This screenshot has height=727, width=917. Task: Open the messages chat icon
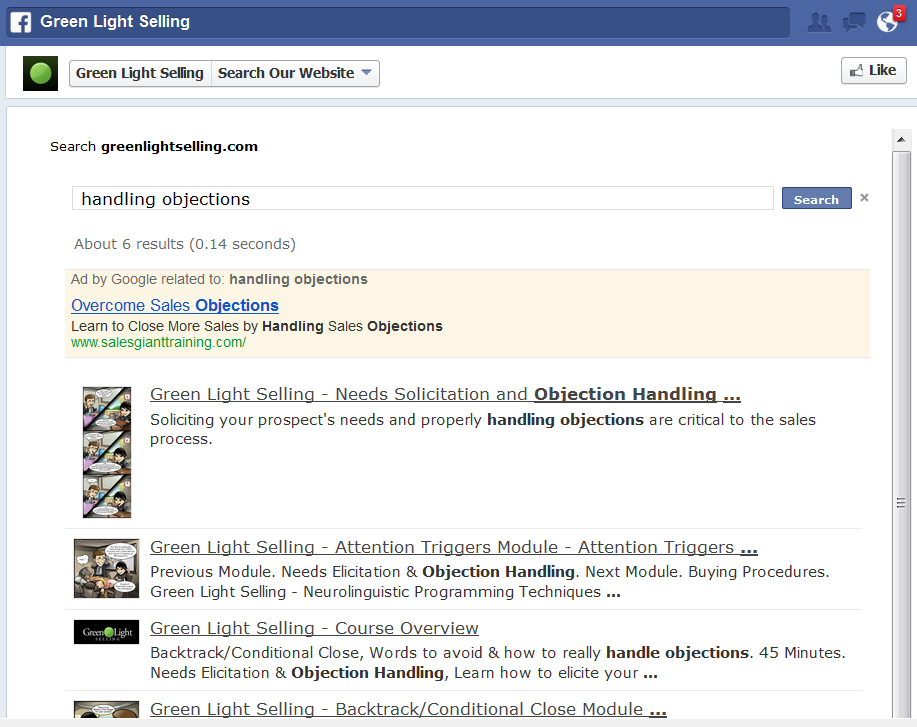pyautogui.click(x=853, y=22)
